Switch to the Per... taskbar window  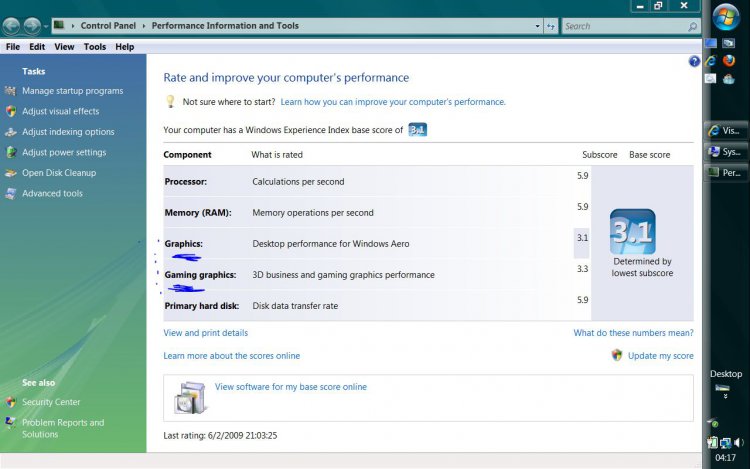(726, 173)
